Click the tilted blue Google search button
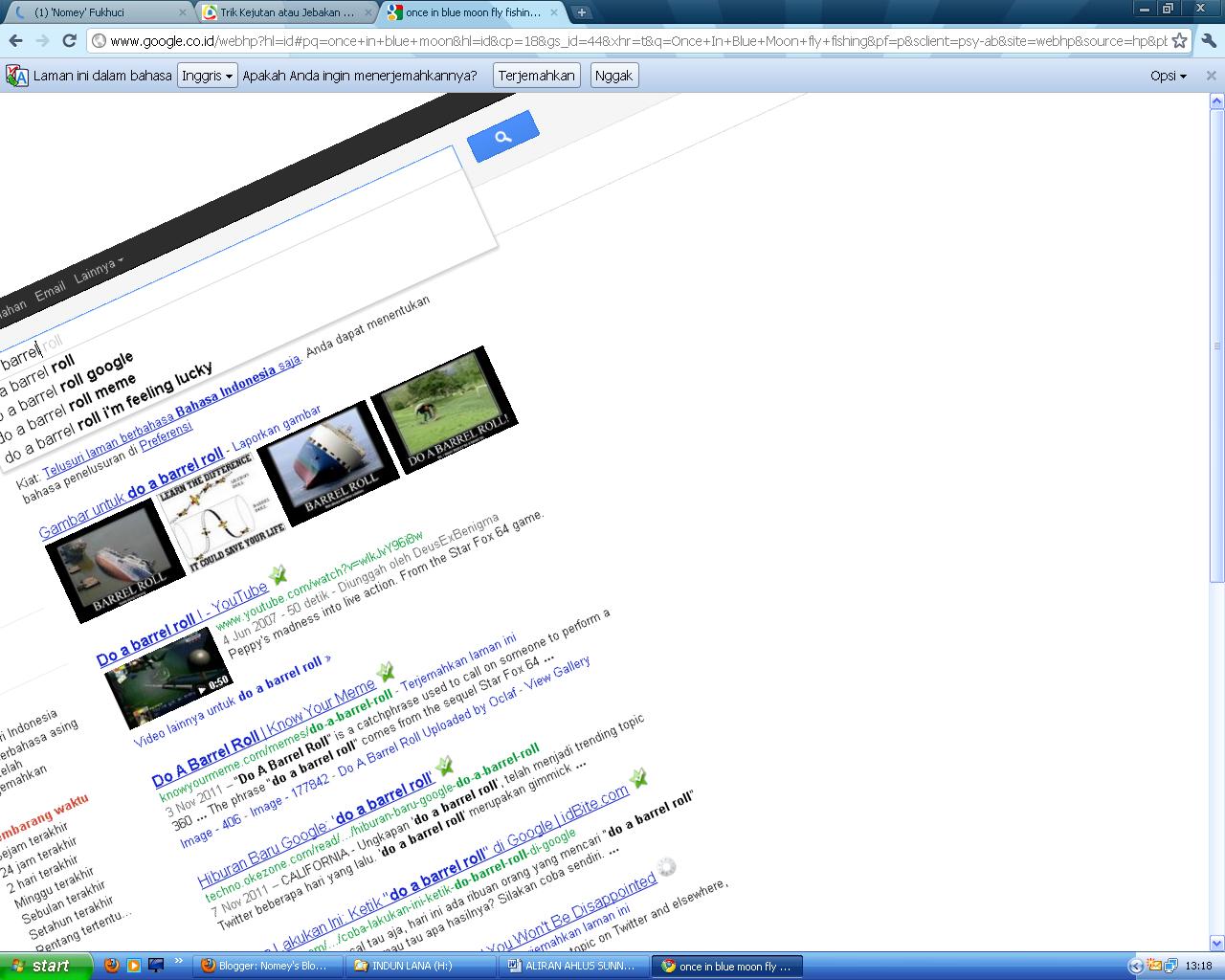This screenshot has width=1225, height=980. point(502,137)
